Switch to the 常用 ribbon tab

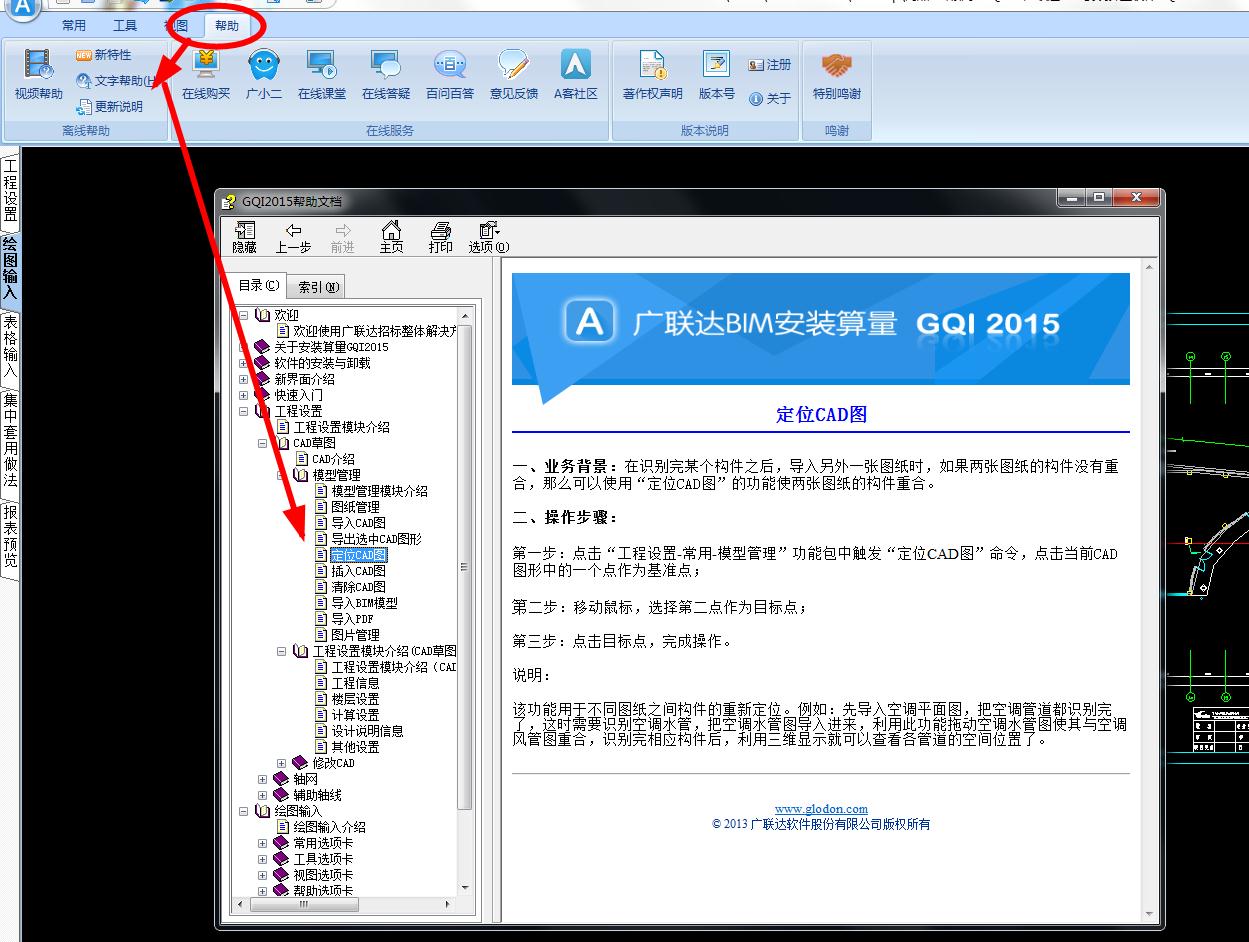(x=74, y=25)
